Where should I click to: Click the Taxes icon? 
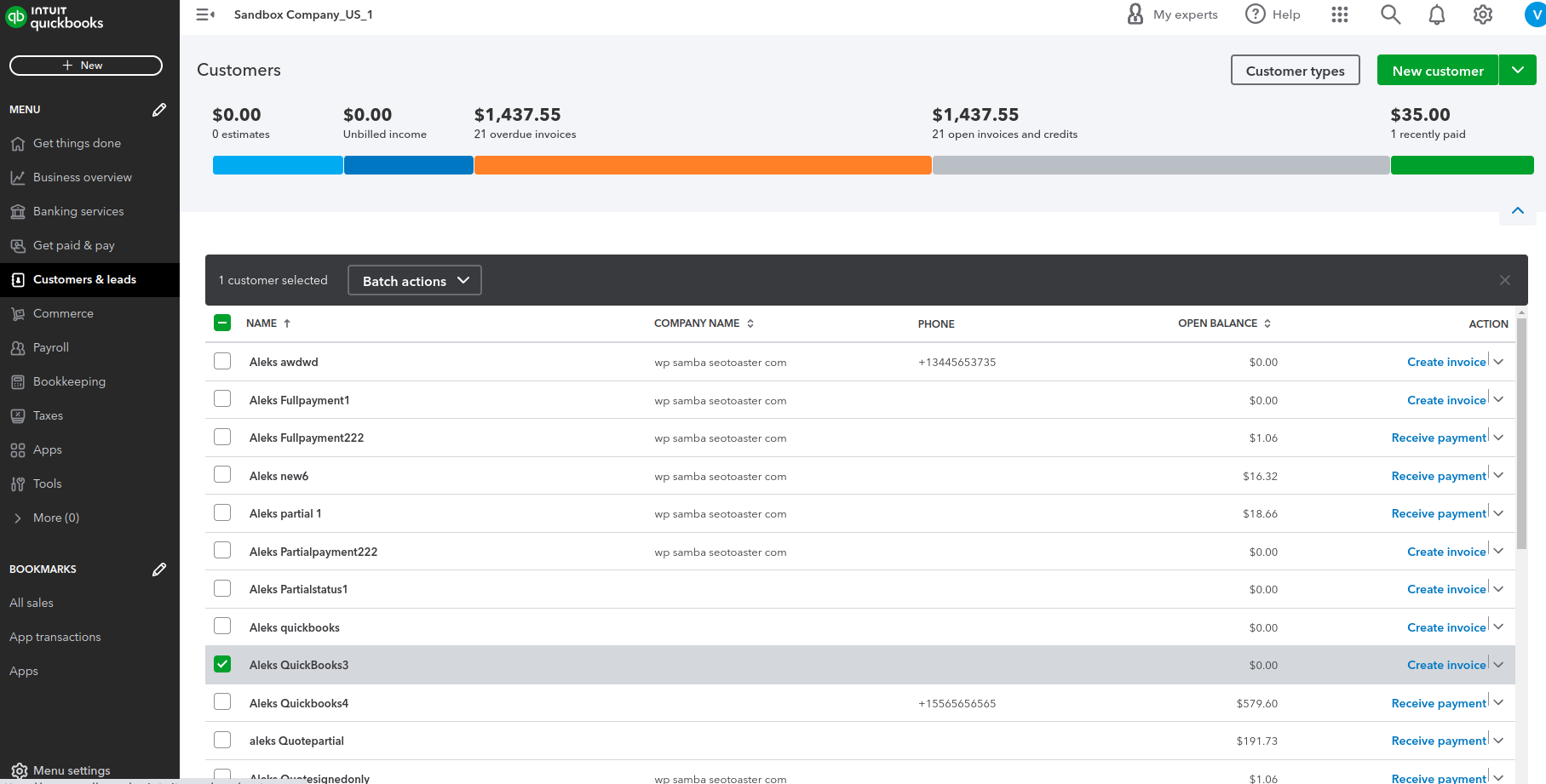coord(18,416)
